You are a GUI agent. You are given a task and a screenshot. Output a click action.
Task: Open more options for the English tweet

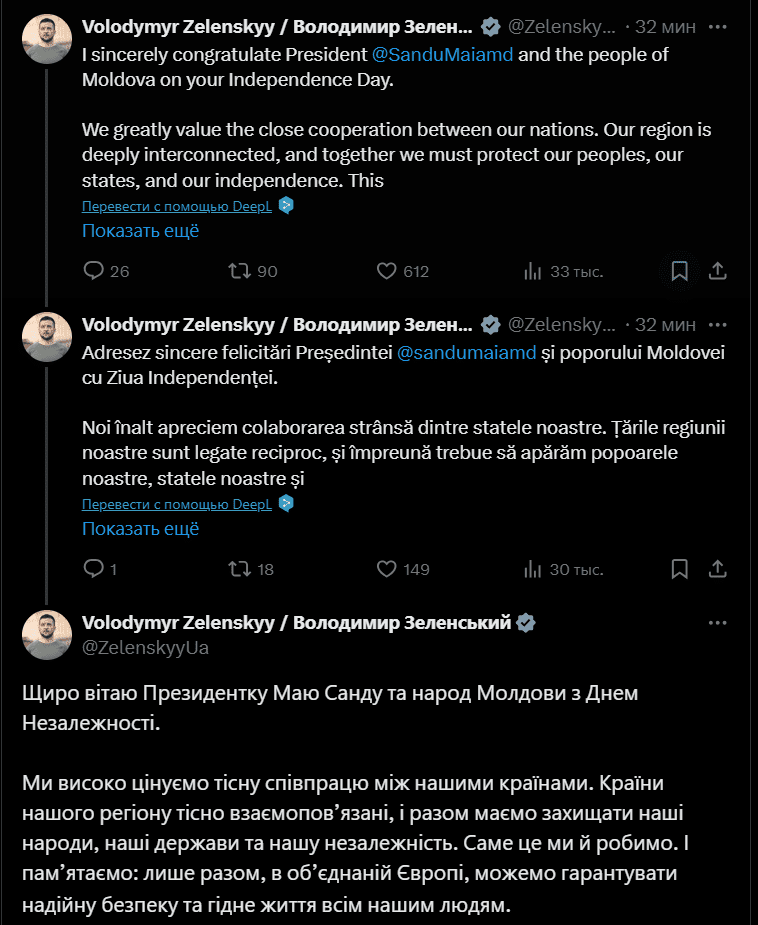pyautogui.click(x=717, y=24)
